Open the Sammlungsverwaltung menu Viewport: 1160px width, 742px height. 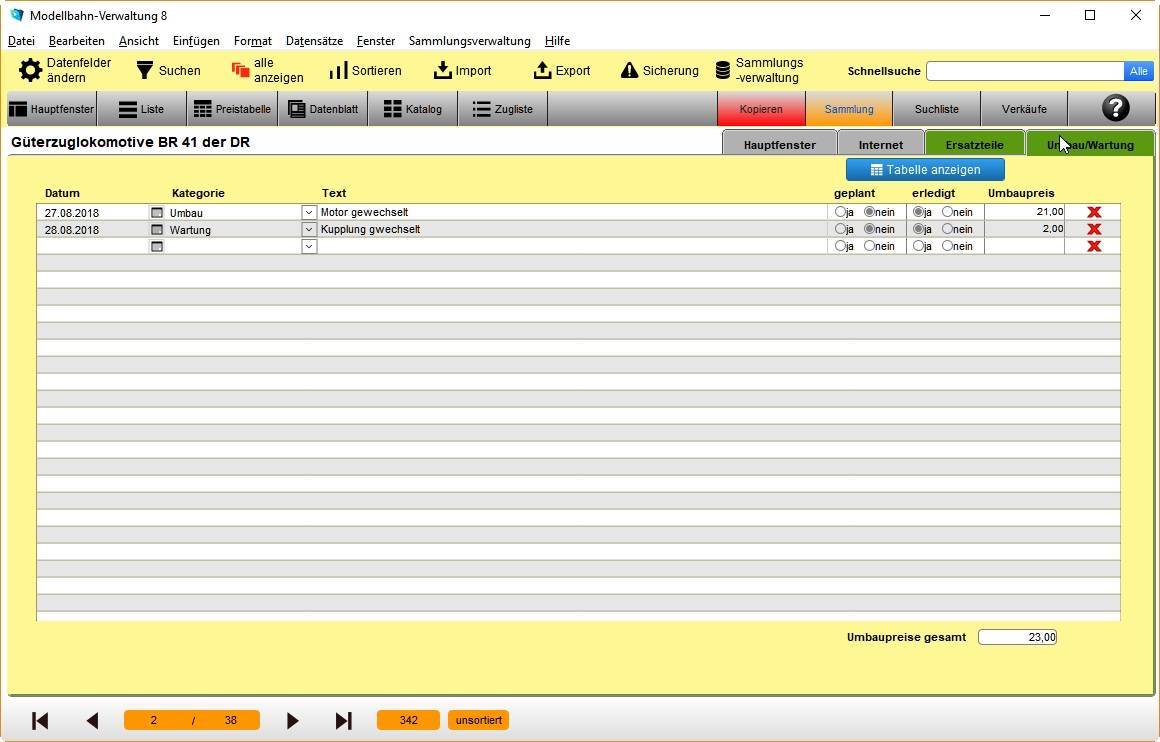click(469, 41)
